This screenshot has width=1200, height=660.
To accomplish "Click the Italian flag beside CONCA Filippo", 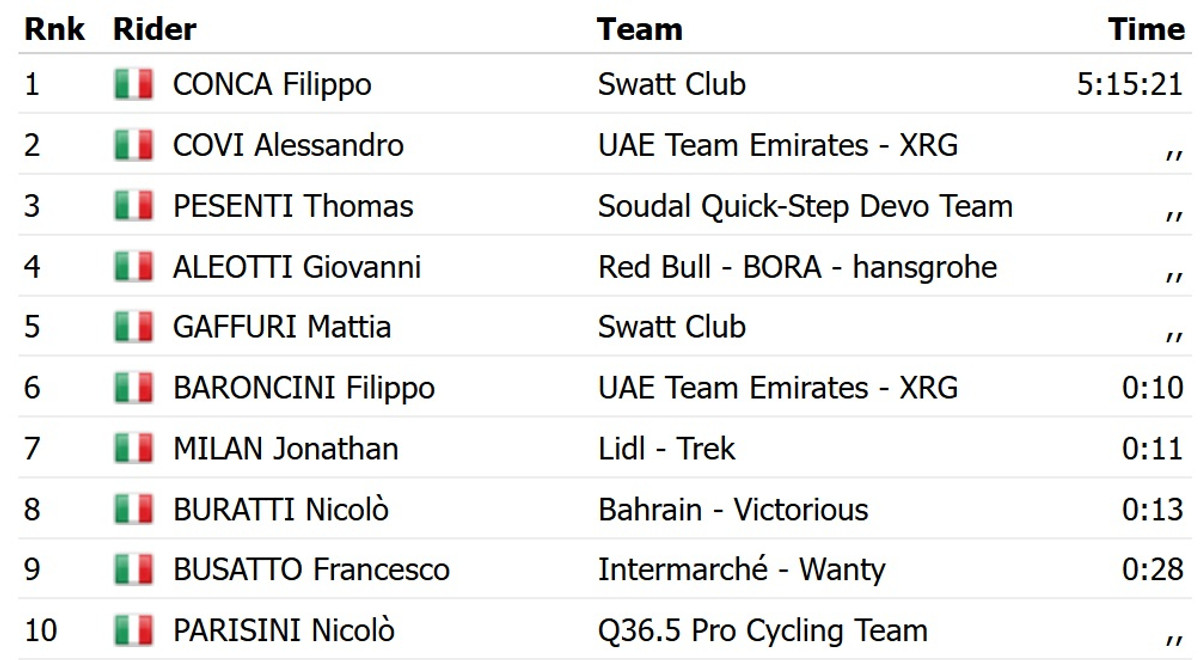I will [134, 85].
